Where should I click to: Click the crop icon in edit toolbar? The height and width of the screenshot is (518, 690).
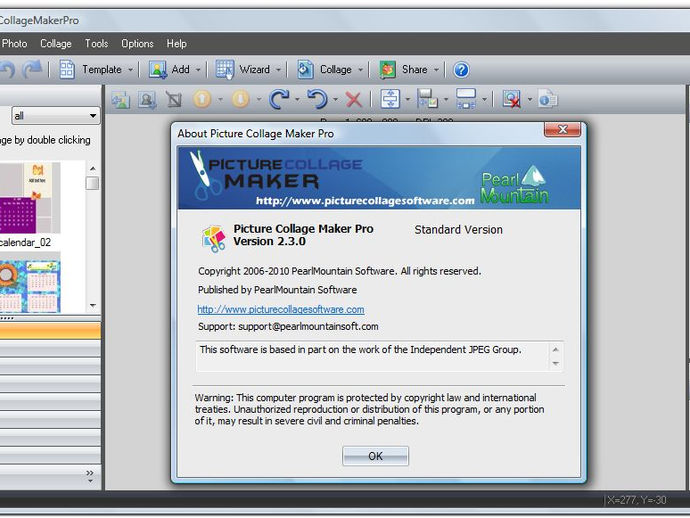coord(174,99)
